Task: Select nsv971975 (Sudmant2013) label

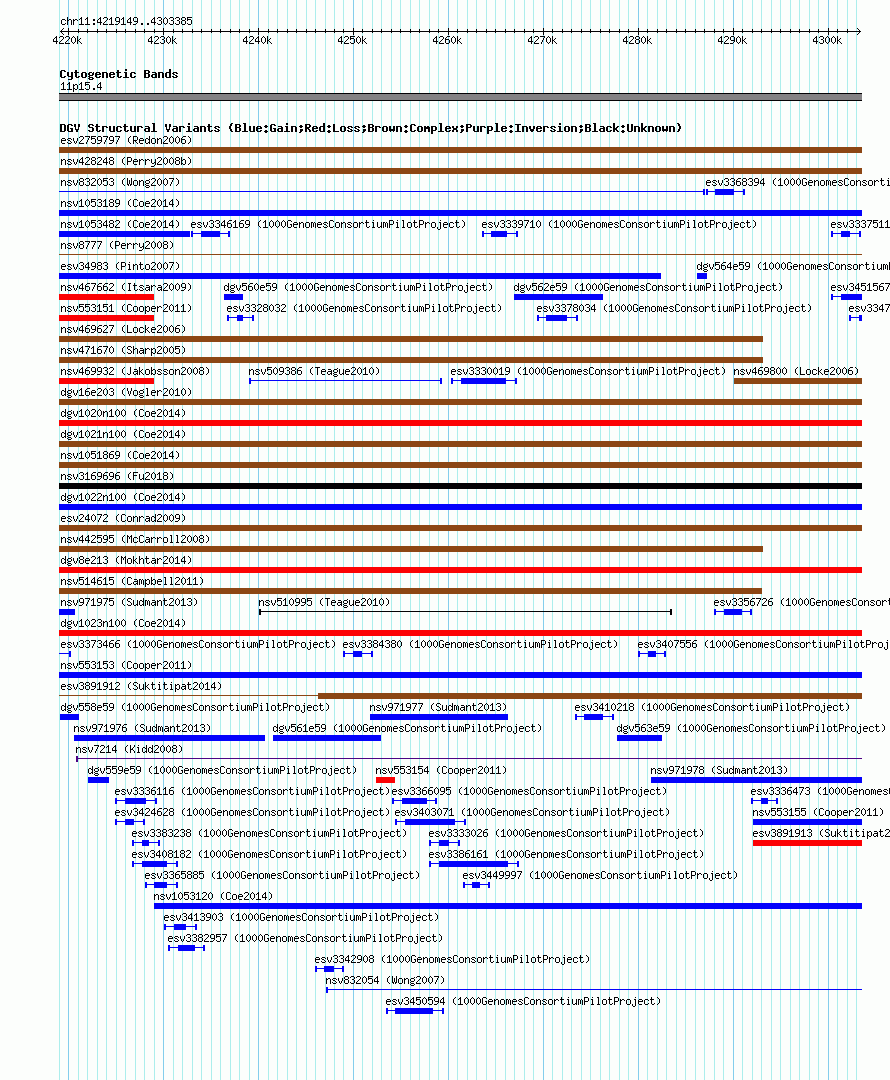Action: point(129,603)
